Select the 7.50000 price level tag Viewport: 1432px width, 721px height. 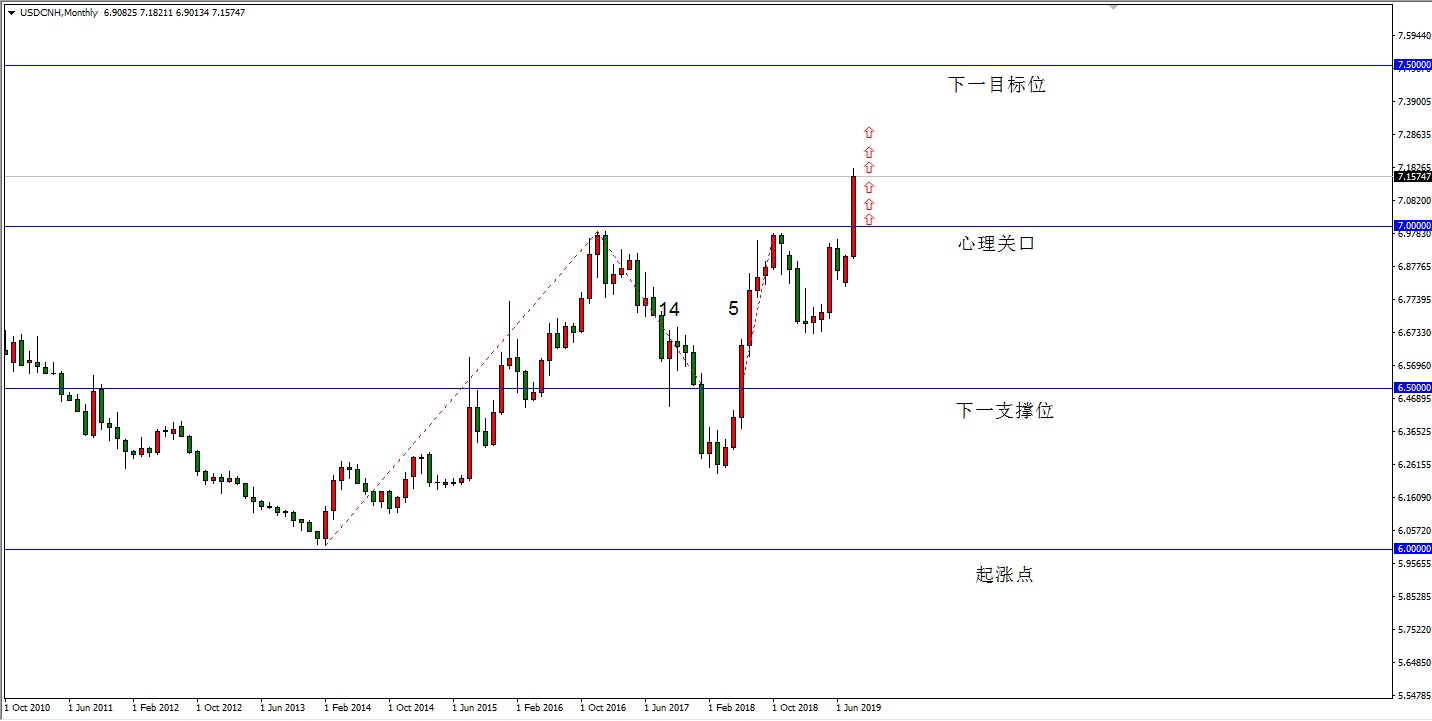click(1412, 65)
